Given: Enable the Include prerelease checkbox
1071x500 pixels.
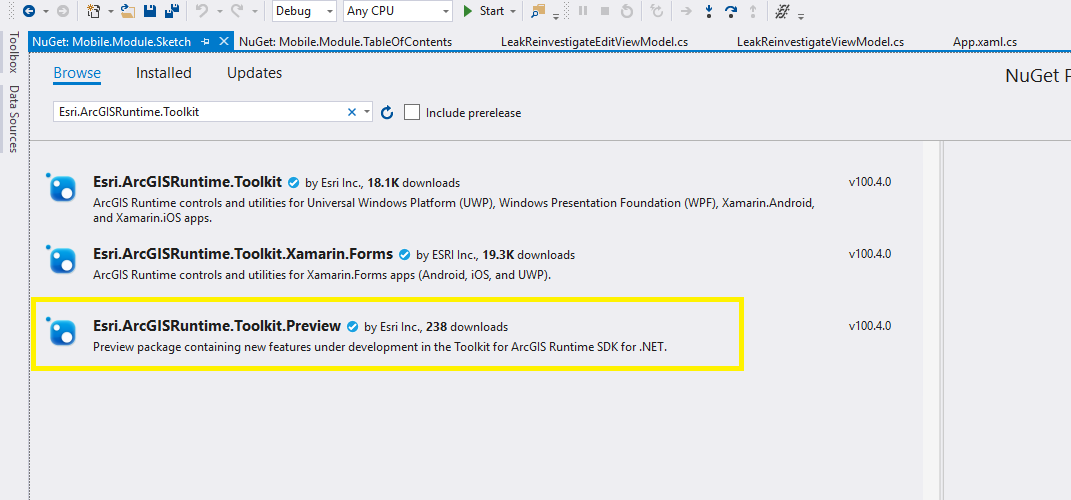Looking at the screenshot, I should point(412,112).
